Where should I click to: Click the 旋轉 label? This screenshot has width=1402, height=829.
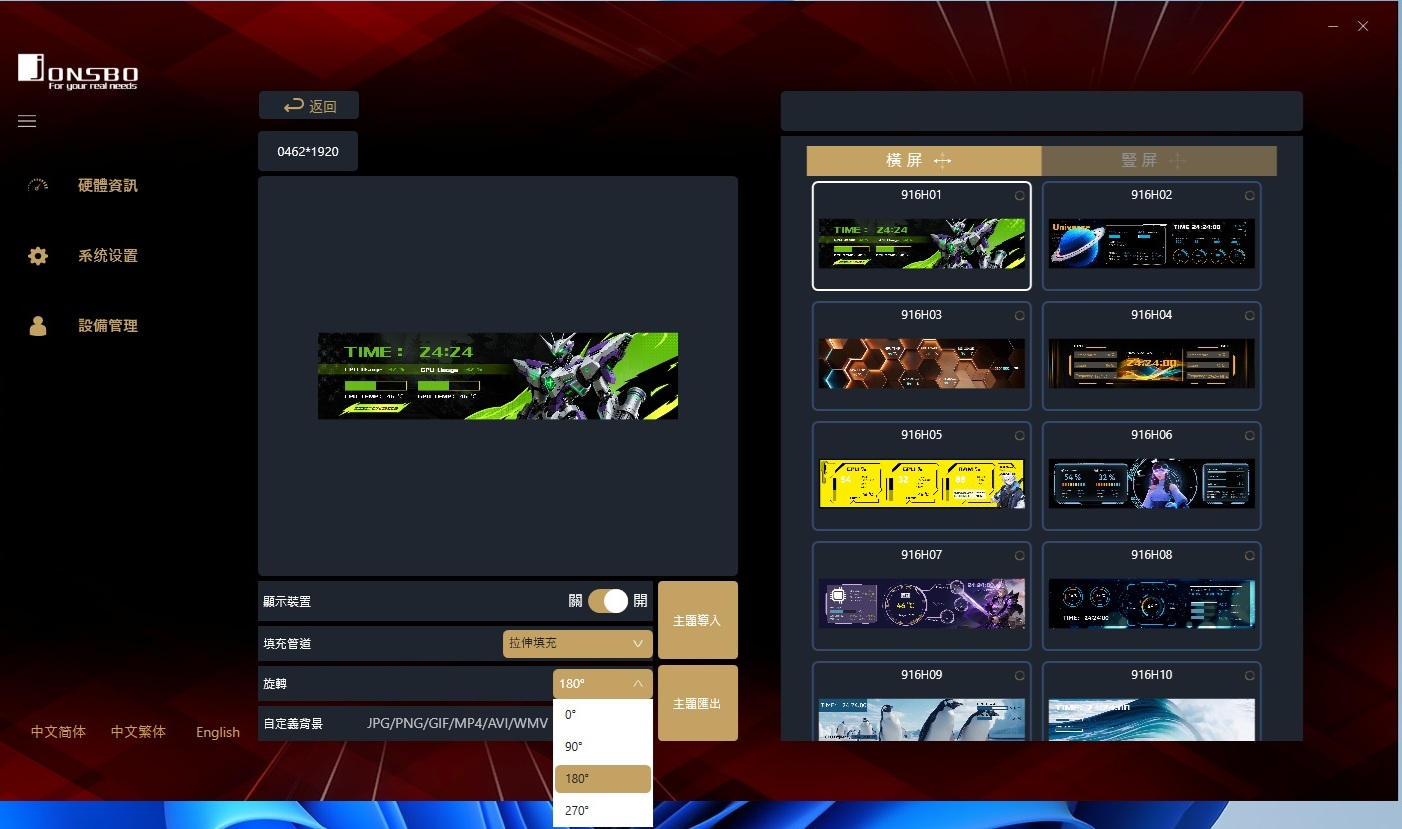tap(275, 684)
